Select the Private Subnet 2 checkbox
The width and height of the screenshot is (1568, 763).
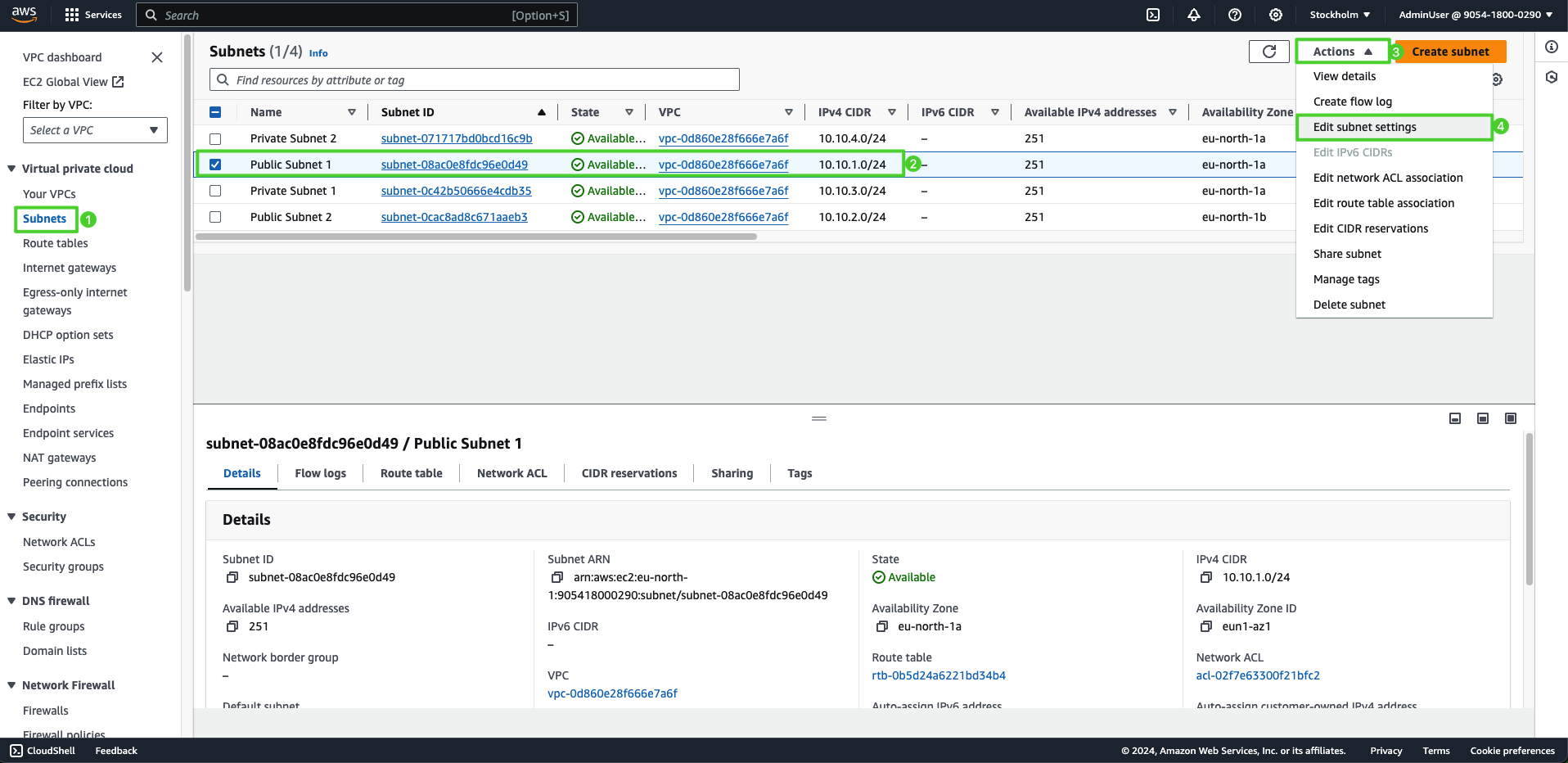(x=215, y=139)
